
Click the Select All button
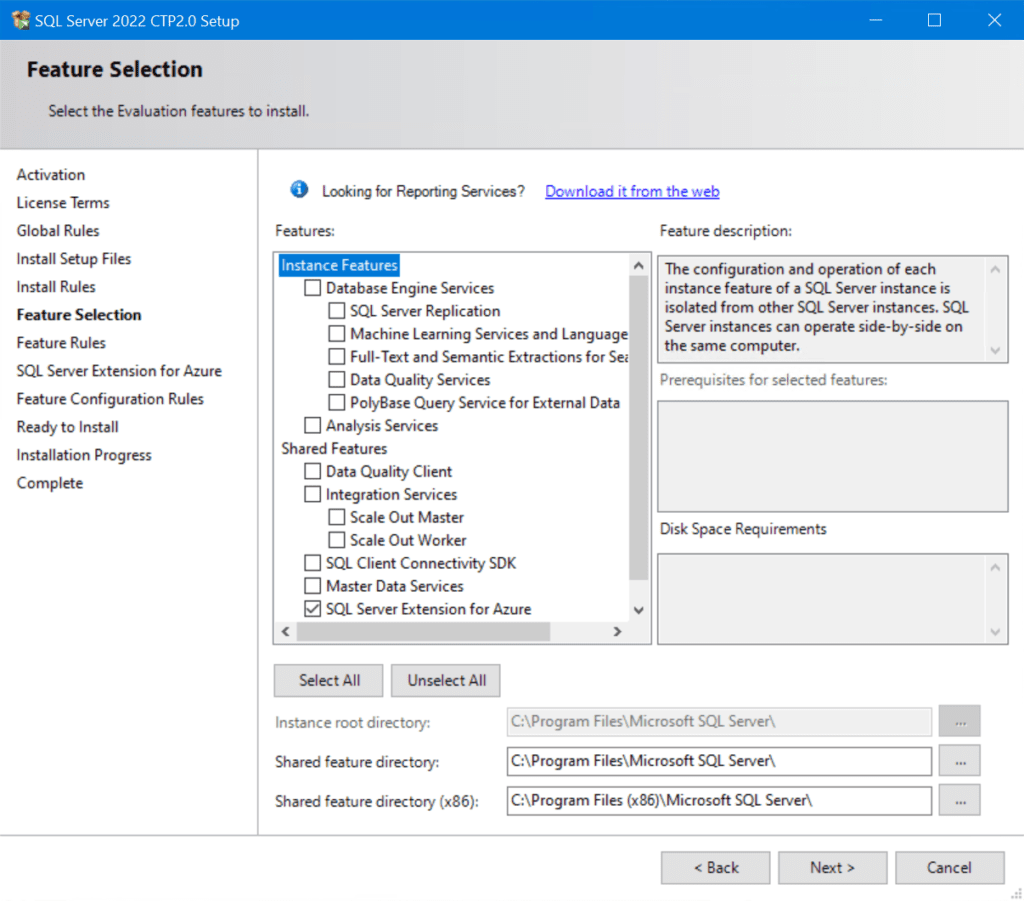tap(328, 680)
